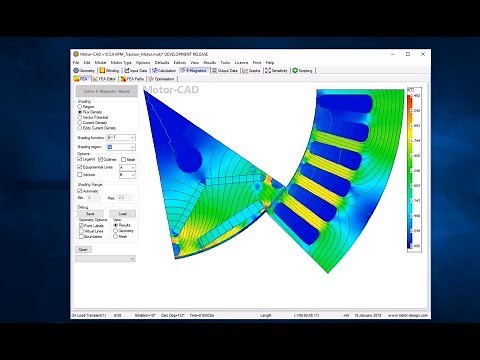Open the Licence menu
This screenshot has width=480, height=360.
(241, 63)
